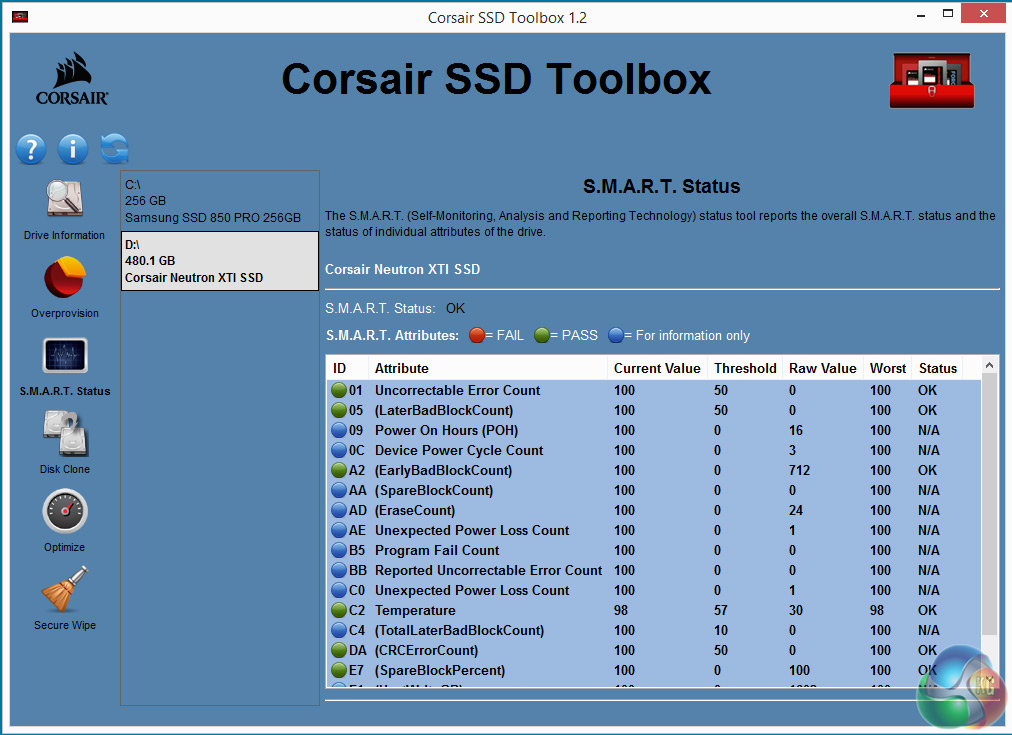Select the D:\ Corsair Neutron XTI SSD drive
This screenshot has width=1012, height=735.
click(x=220, y=261)
